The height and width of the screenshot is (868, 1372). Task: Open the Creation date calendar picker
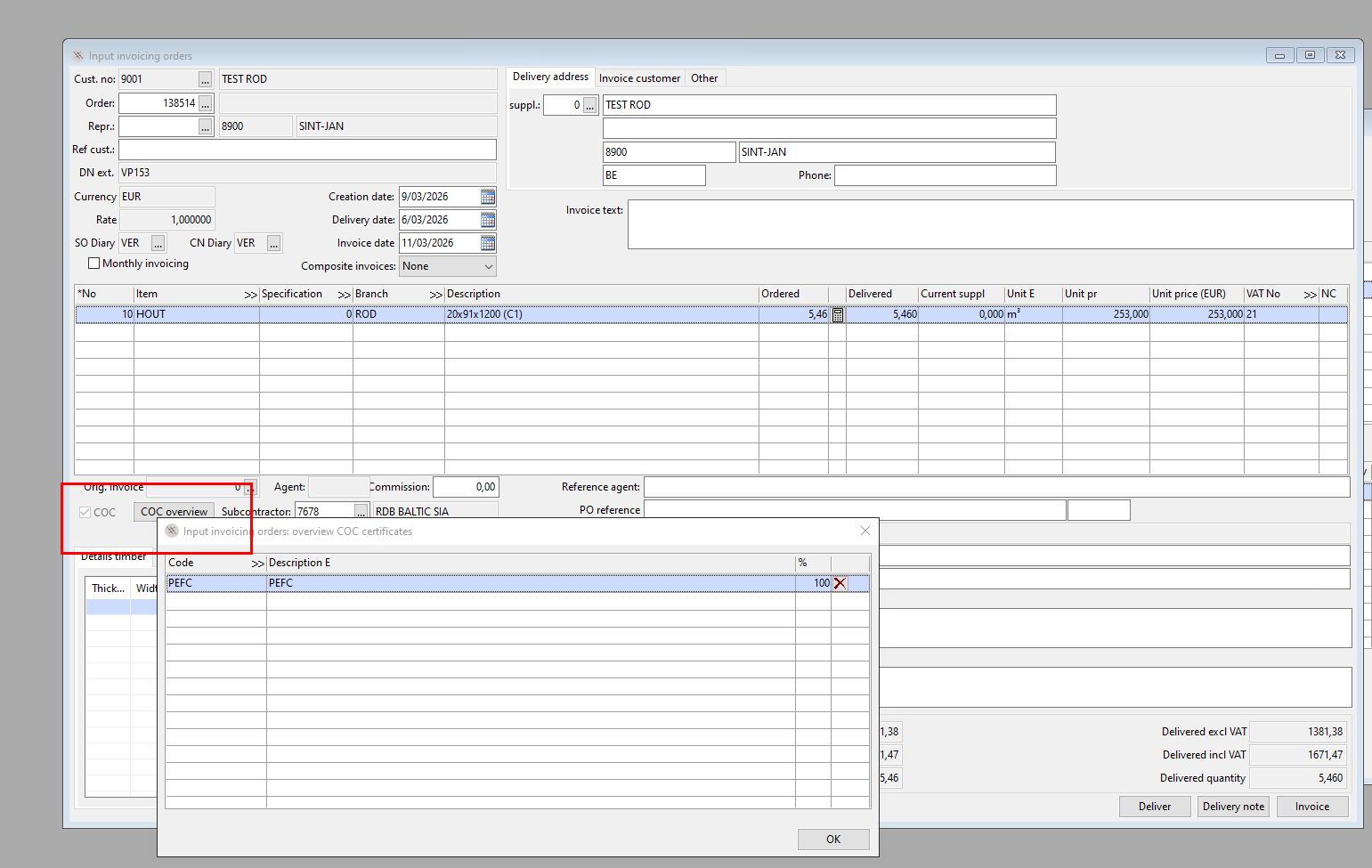pos(488,197)
